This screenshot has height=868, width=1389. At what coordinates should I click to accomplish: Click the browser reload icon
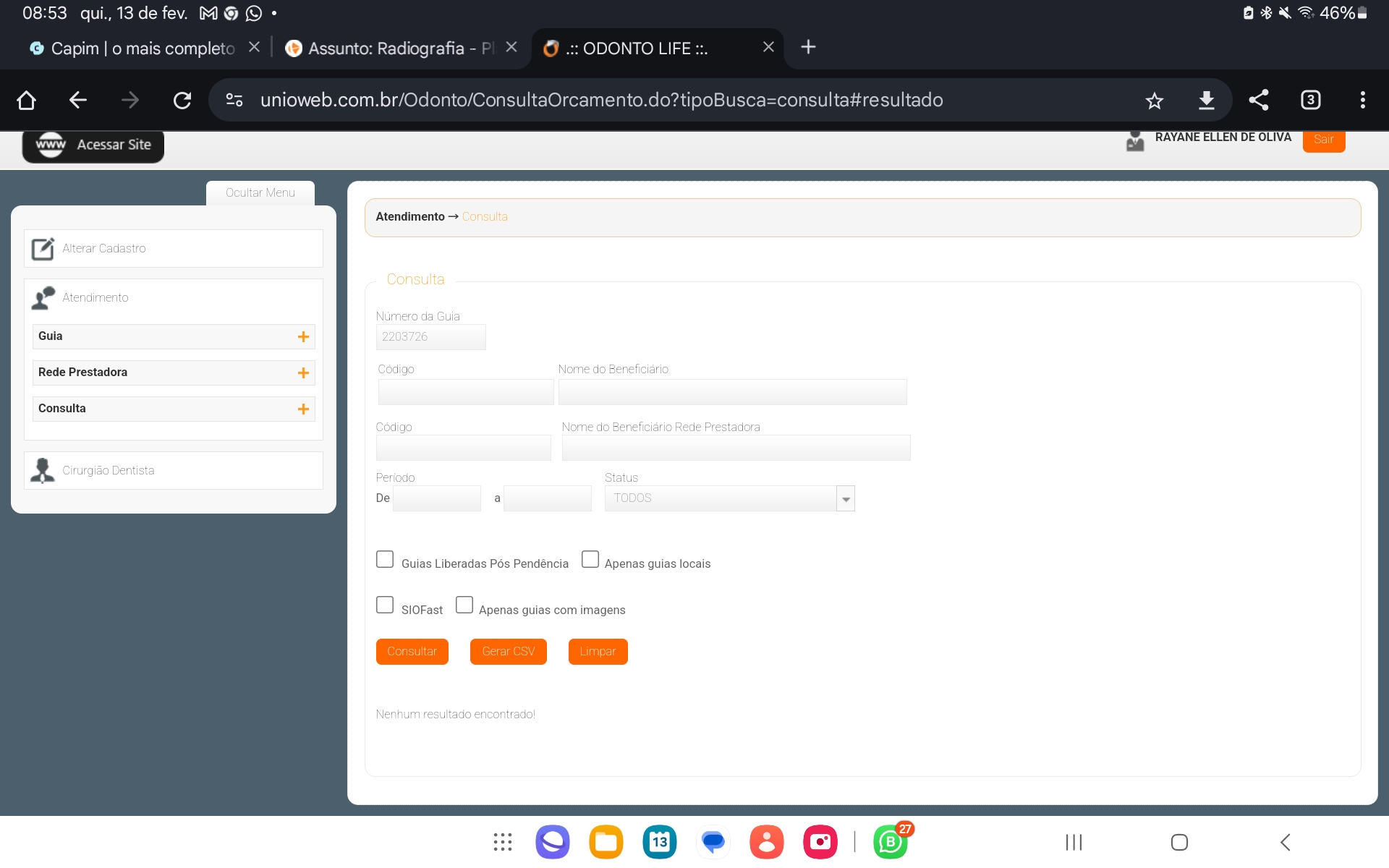182,100
